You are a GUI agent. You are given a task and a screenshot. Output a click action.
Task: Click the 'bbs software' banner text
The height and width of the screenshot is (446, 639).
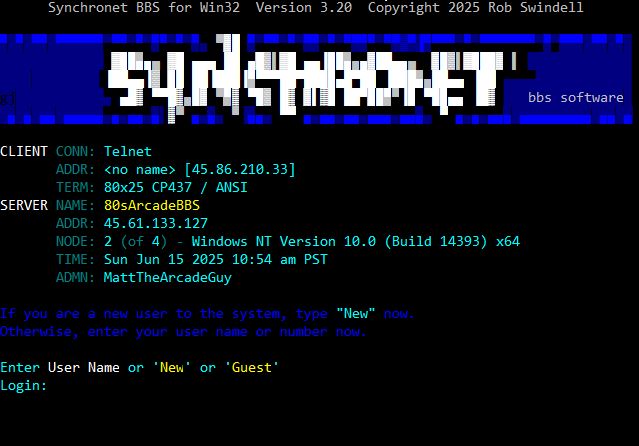575,97
